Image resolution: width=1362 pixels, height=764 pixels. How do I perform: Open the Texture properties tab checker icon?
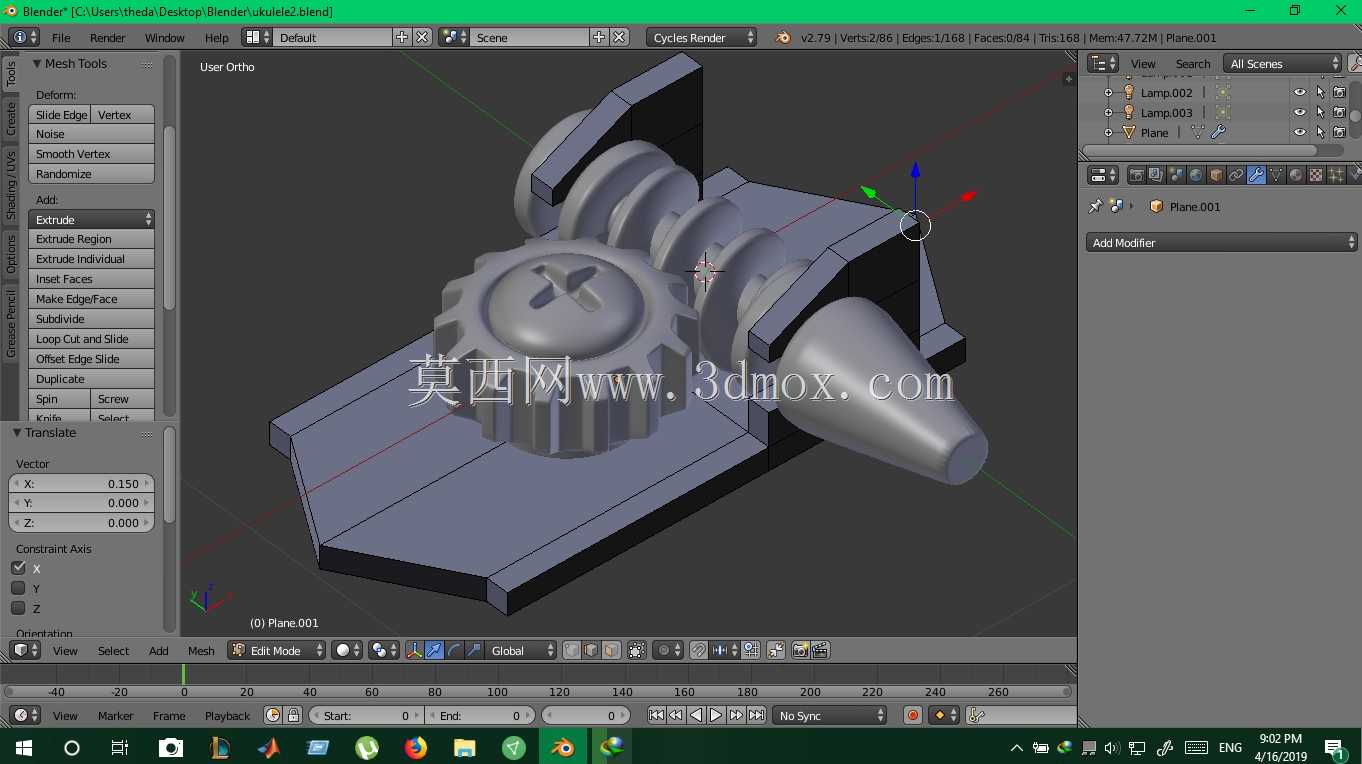pos(1316,175)
